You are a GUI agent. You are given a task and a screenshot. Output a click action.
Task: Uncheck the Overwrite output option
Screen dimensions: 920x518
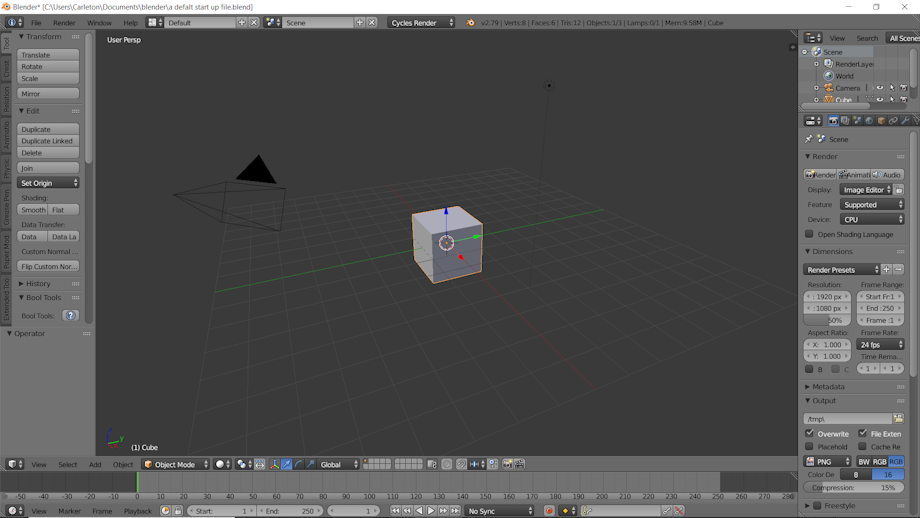tap(810, 434)
